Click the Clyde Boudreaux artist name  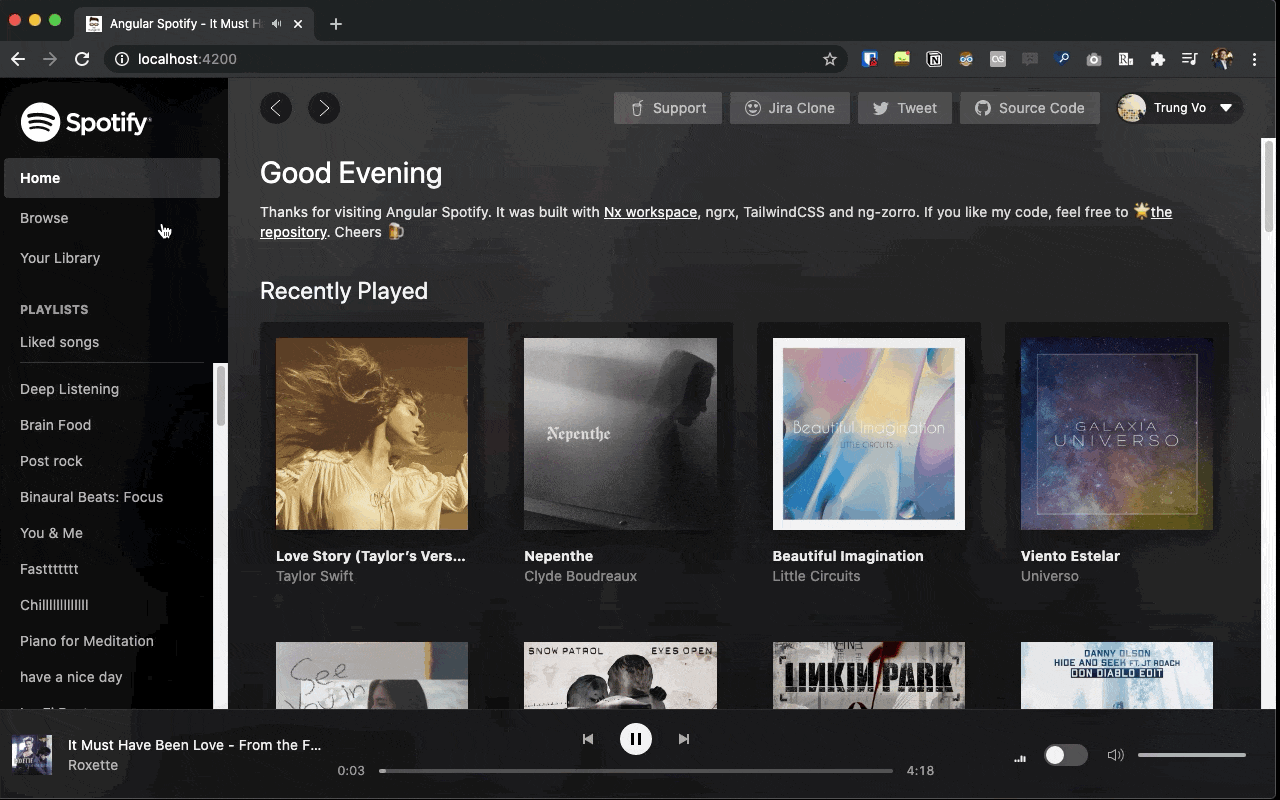[580, 576]
